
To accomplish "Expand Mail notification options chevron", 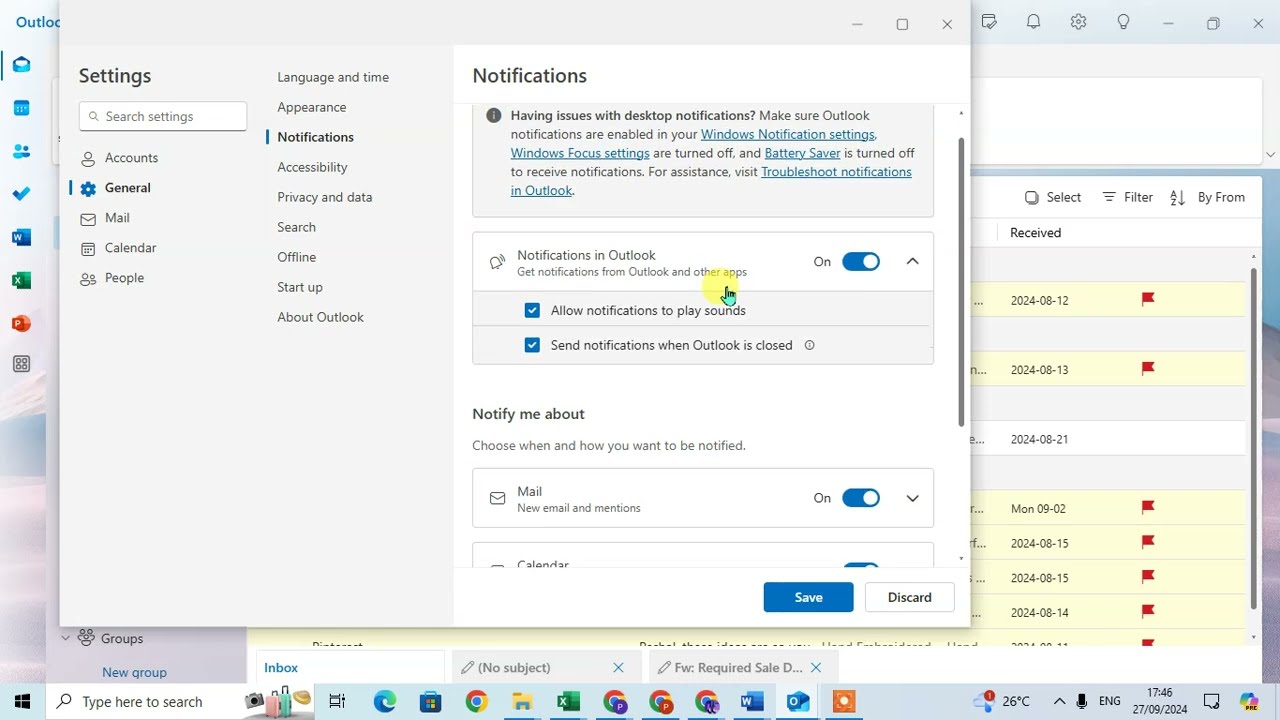I will 912,498.
